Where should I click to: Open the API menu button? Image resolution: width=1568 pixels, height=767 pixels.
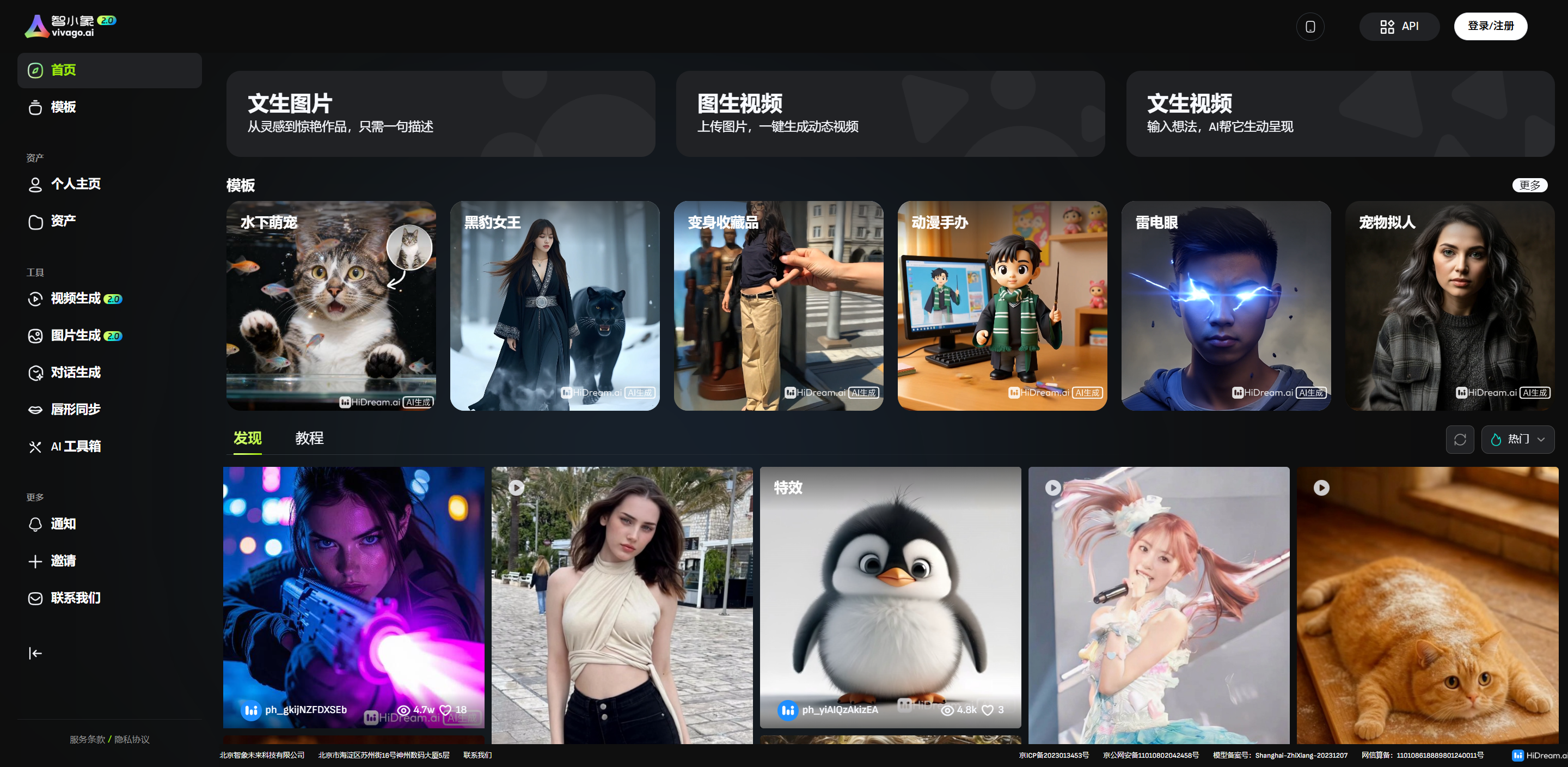1399,26
